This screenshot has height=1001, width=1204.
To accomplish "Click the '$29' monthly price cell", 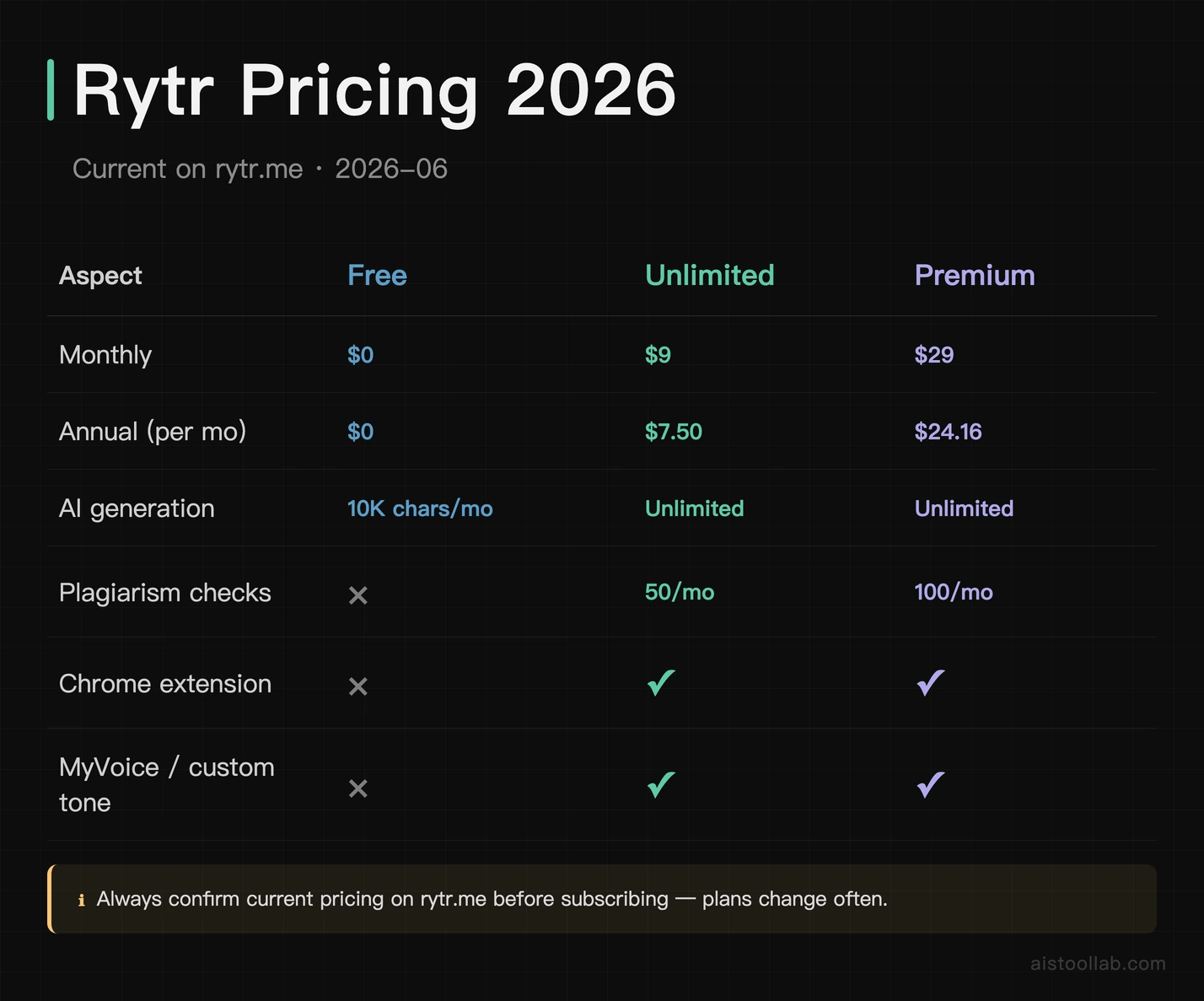I will click(x=934, y=355).
